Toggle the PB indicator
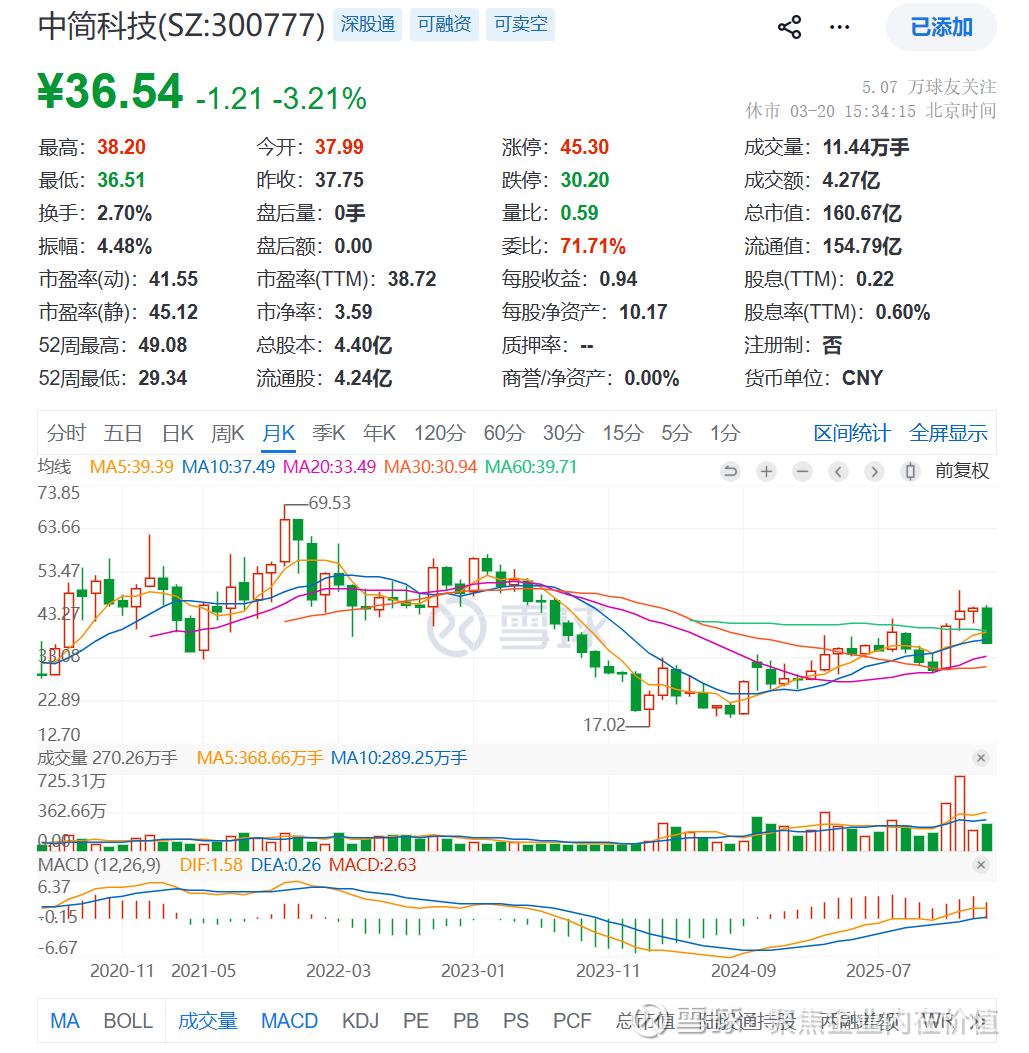This screenshot has height=1053, width=1029. (x=465, y=1021)
